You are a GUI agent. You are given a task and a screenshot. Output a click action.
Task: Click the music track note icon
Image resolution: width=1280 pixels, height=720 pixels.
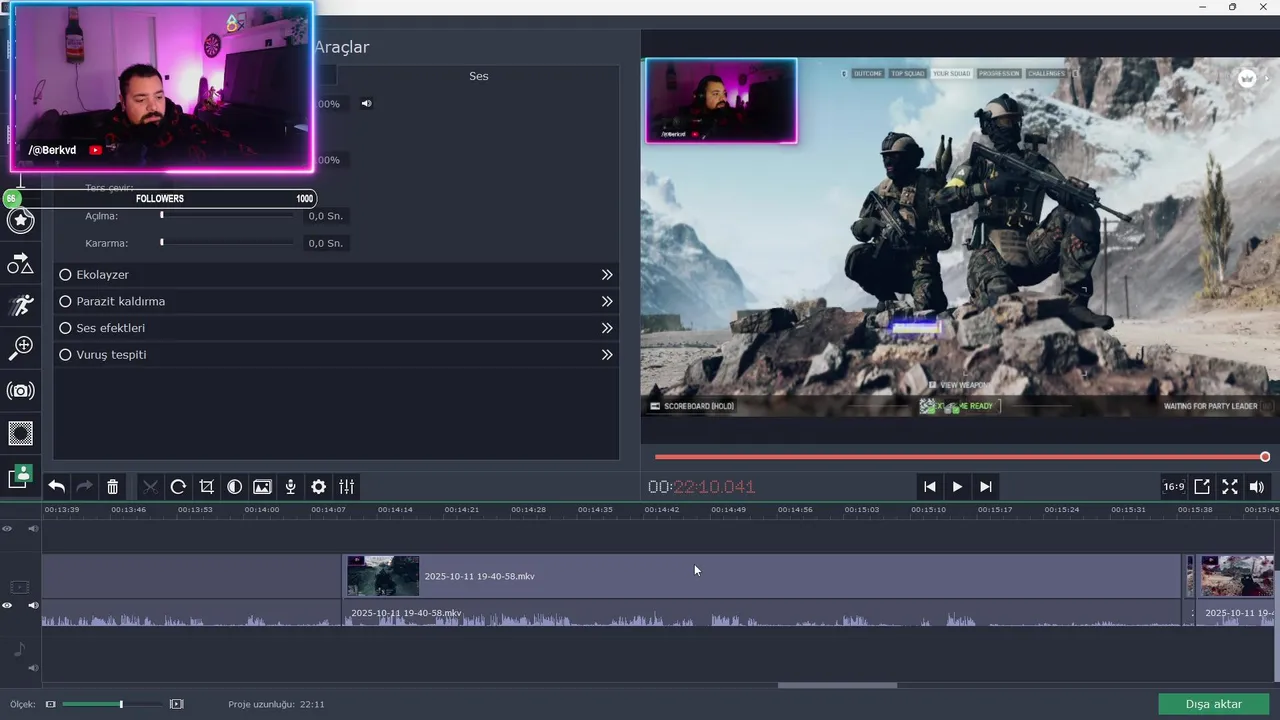(20, 650)
